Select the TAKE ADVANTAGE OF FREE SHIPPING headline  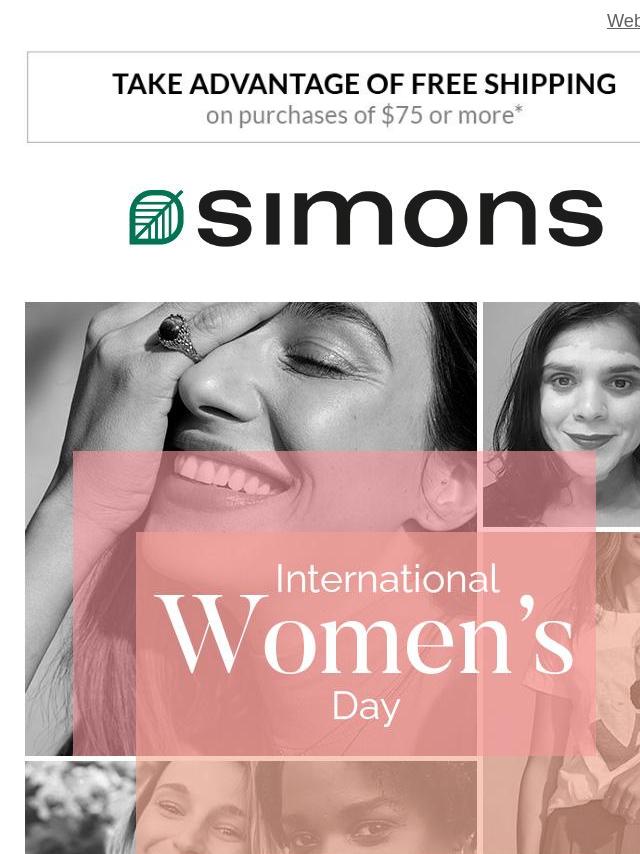click(x=364, y=84)
